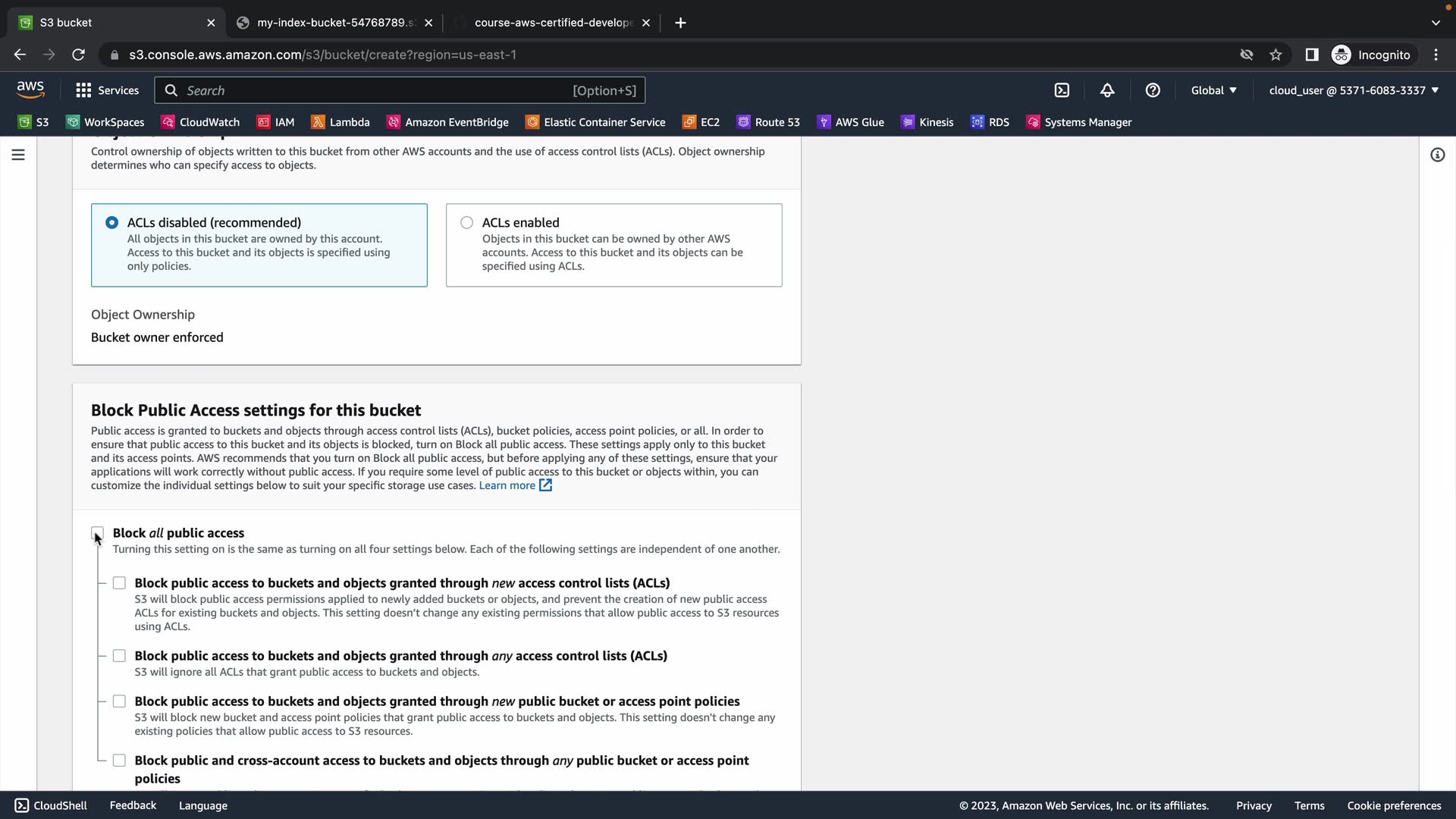Open the Services grid menu

pyautogui.click(x=107, y=90)
